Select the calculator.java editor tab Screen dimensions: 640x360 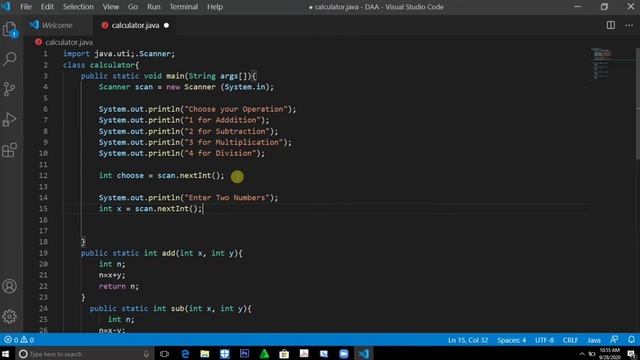click(x=135, y=25)
